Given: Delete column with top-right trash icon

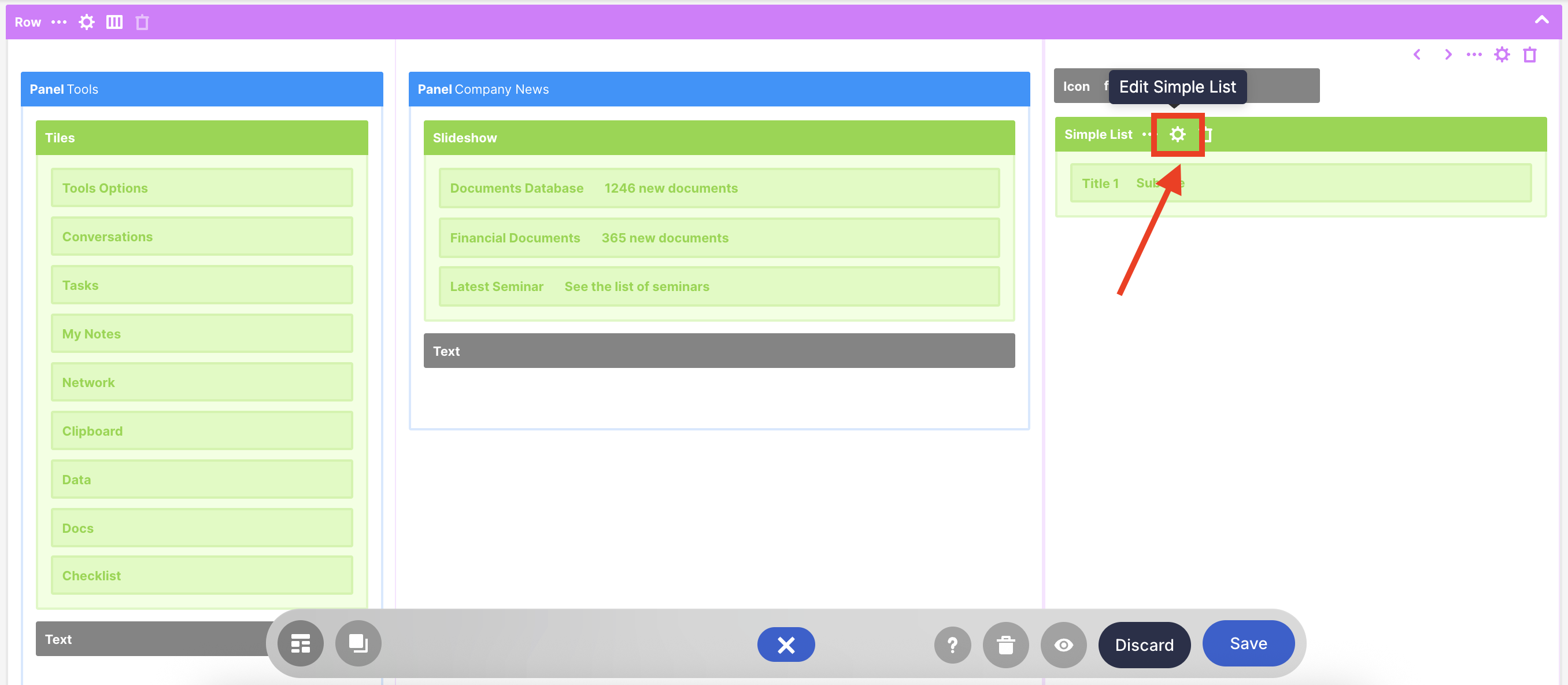Looking at the screenshot, I should pos(1529,55).
